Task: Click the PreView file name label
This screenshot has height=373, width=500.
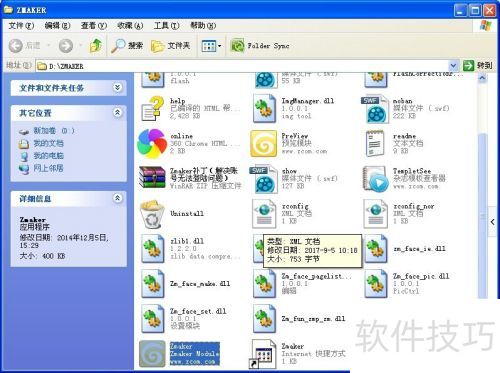Action: pyautogui.click(x=295, y=136)
